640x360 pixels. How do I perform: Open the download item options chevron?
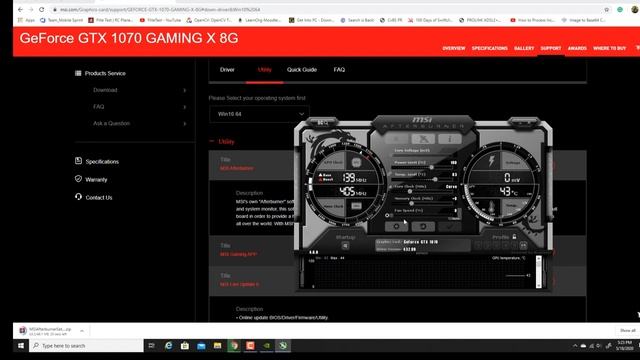(x=82, y=331)
